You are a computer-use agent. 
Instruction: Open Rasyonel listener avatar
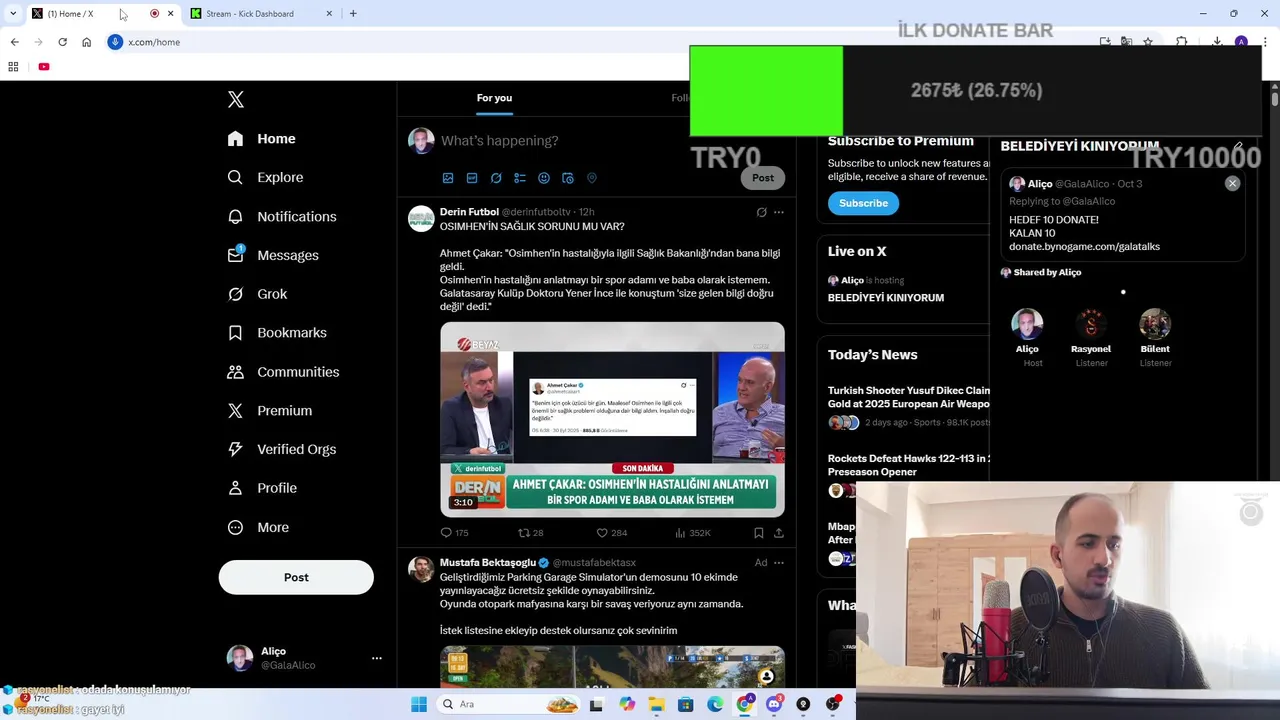1091,324
